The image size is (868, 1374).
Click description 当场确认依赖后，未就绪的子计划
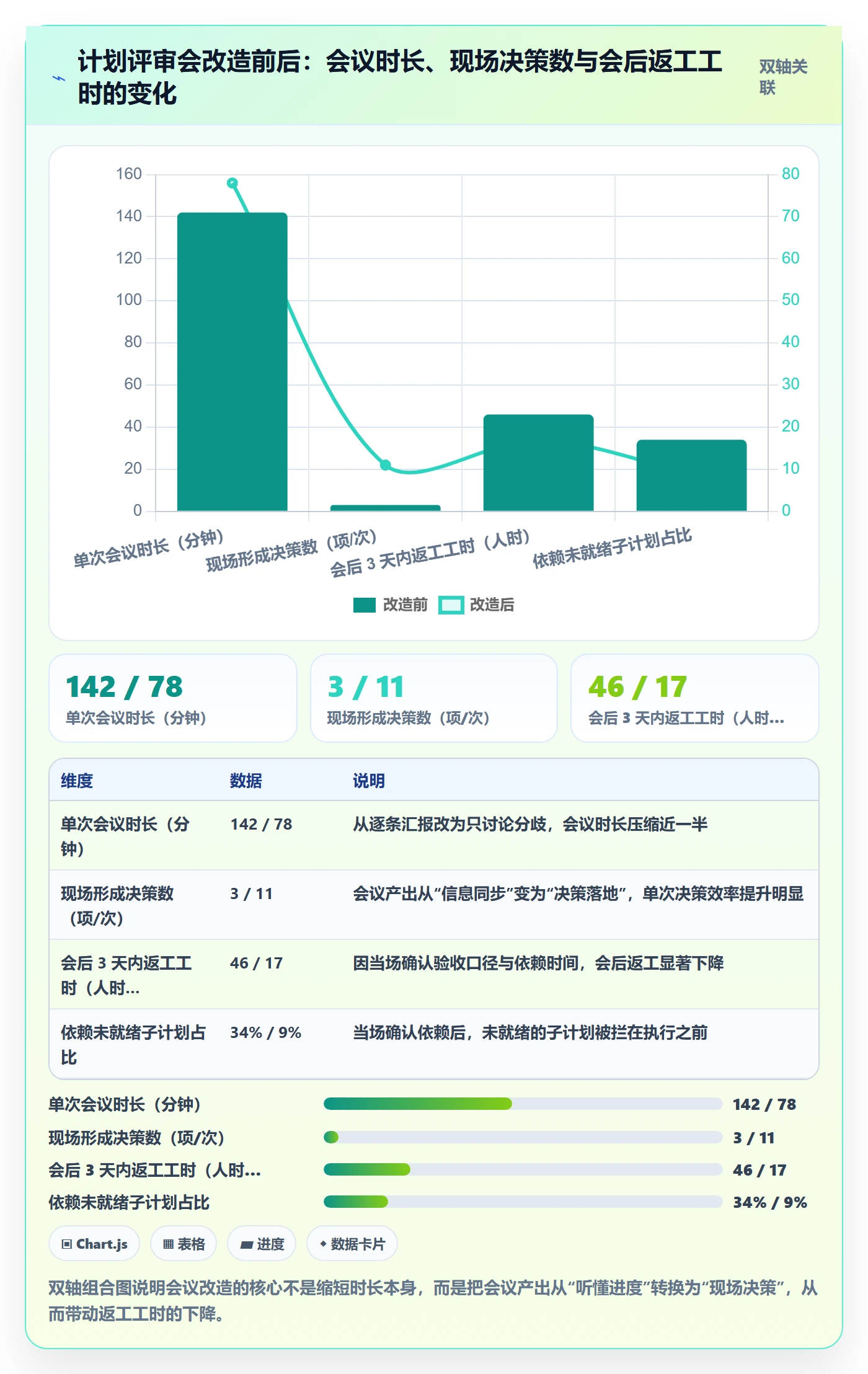tap(530, 1032)
